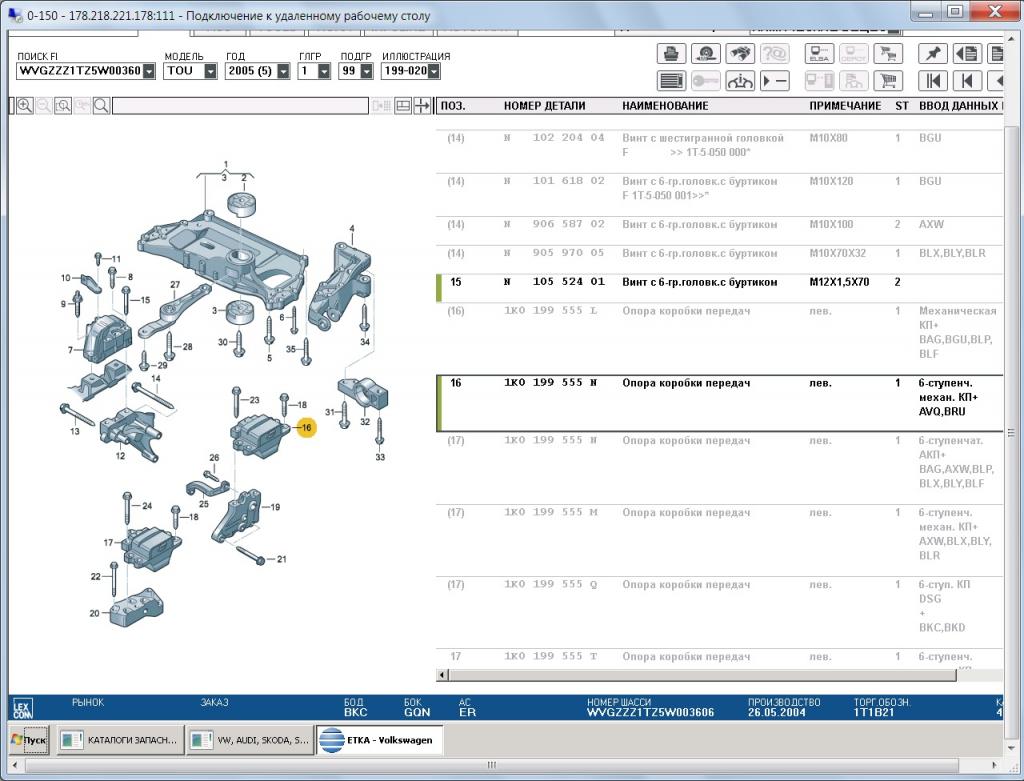This screenshot has height=781, width=1024.
Task: Click the plain magnifier search icon
Action: click(x=101, y=106)
